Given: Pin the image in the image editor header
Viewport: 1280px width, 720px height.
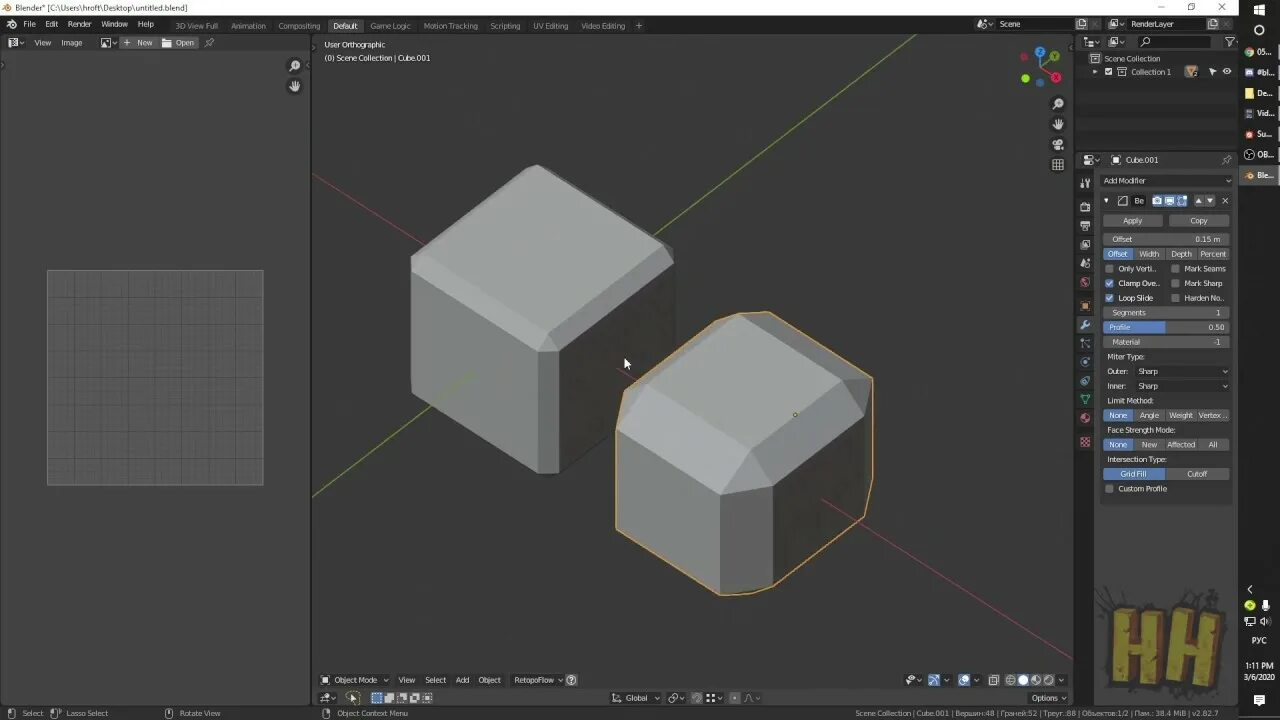Looking at the screenshot, I should (x=209, y=43).
